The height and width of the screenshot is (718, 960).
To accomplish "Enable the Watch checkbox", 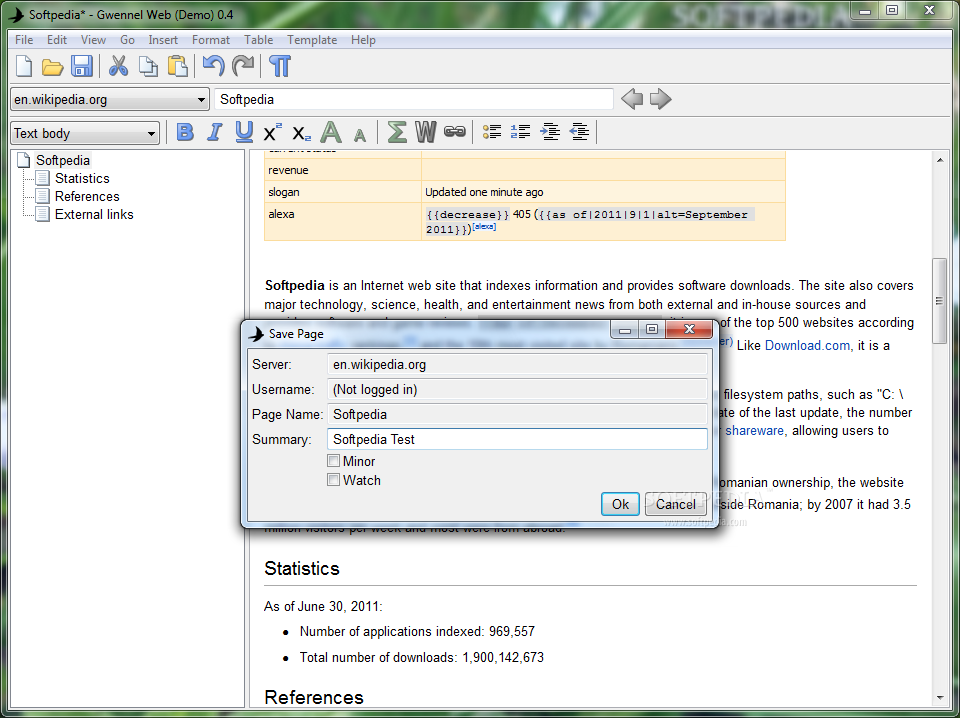I will tap(333, 479).
